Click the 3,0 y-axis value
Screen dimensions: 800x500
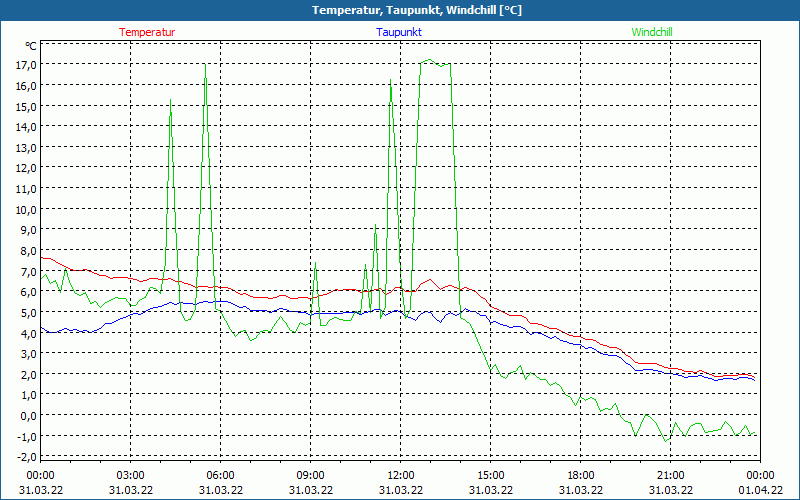click(x=29, y=354)
